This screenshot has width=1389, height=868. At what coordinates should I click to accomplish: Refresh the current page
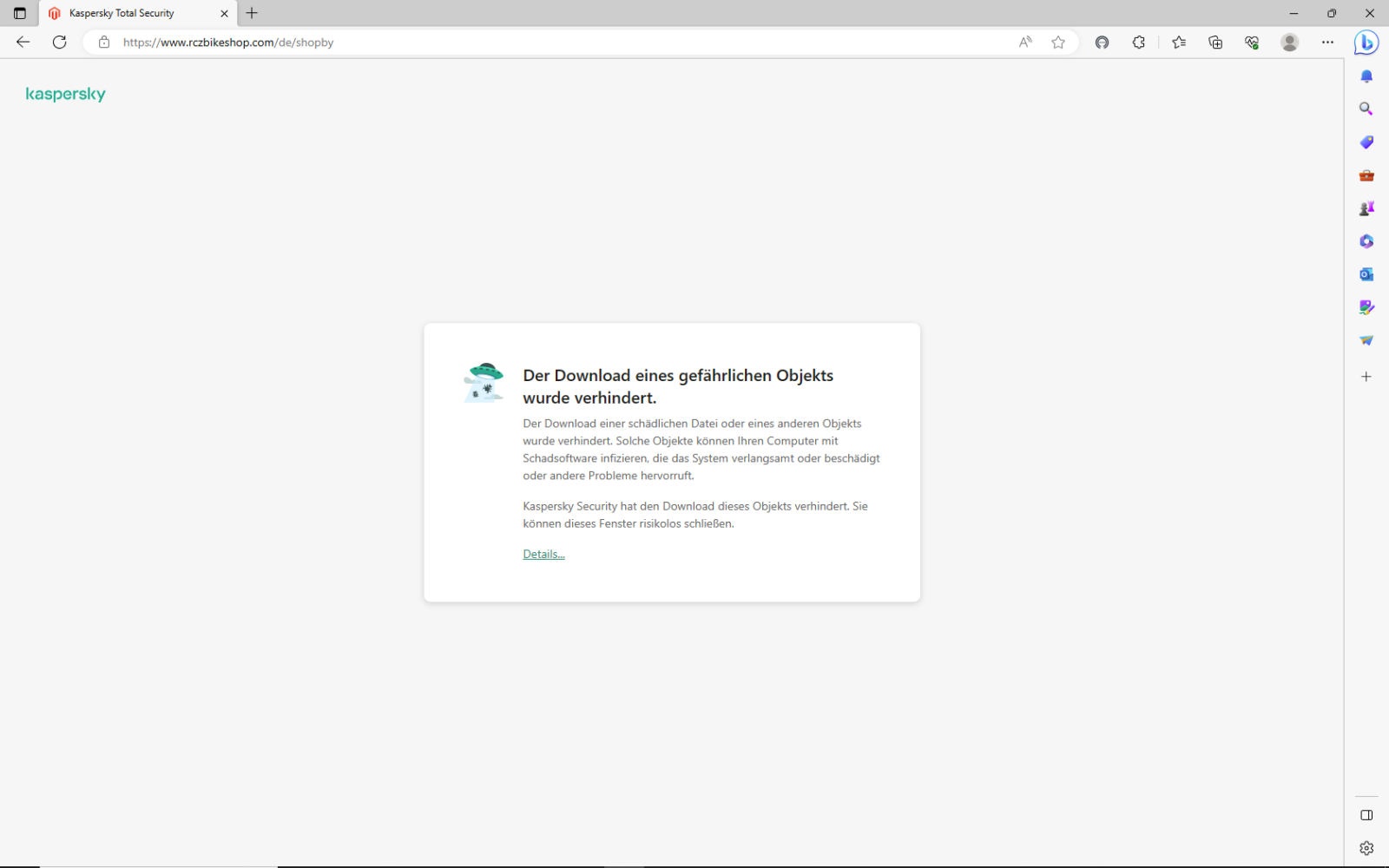[59, 42]
